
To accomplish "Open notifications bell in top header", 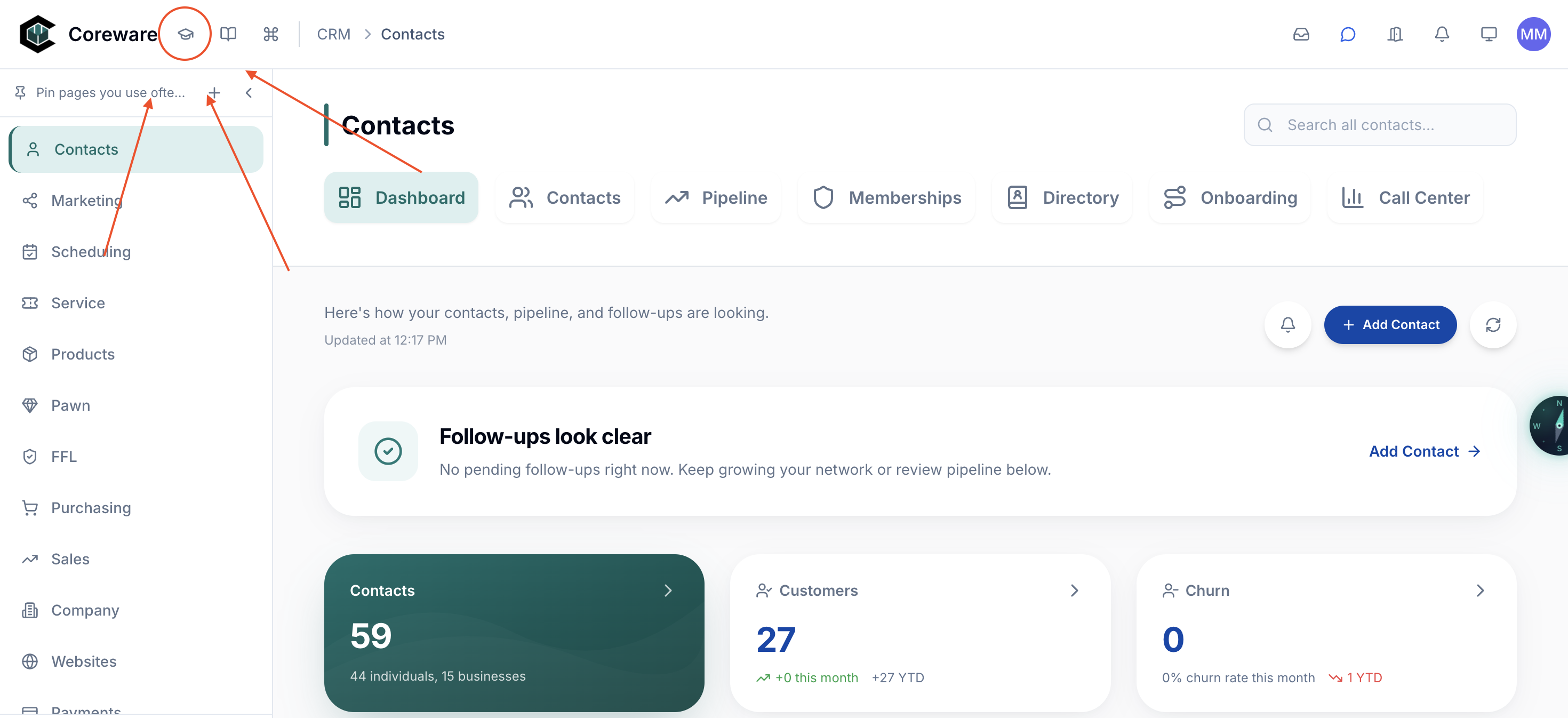I will pyautogui.click(x=1442, y=34).
